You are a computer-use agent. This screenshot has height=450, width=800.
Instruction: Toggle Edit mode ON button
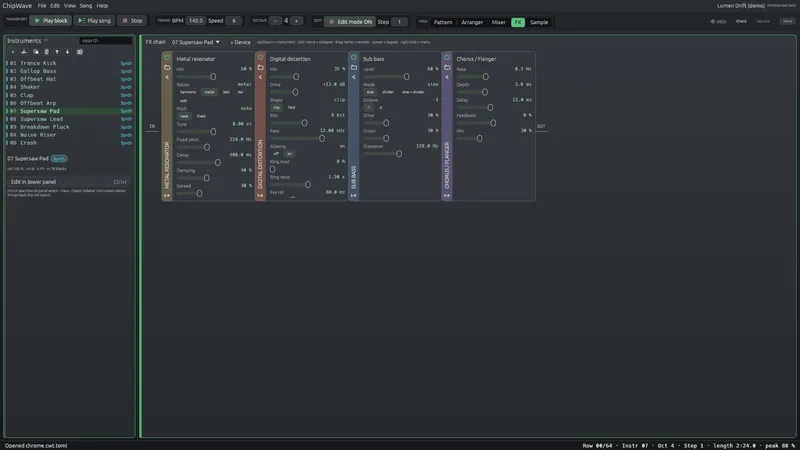pos(350,22)
